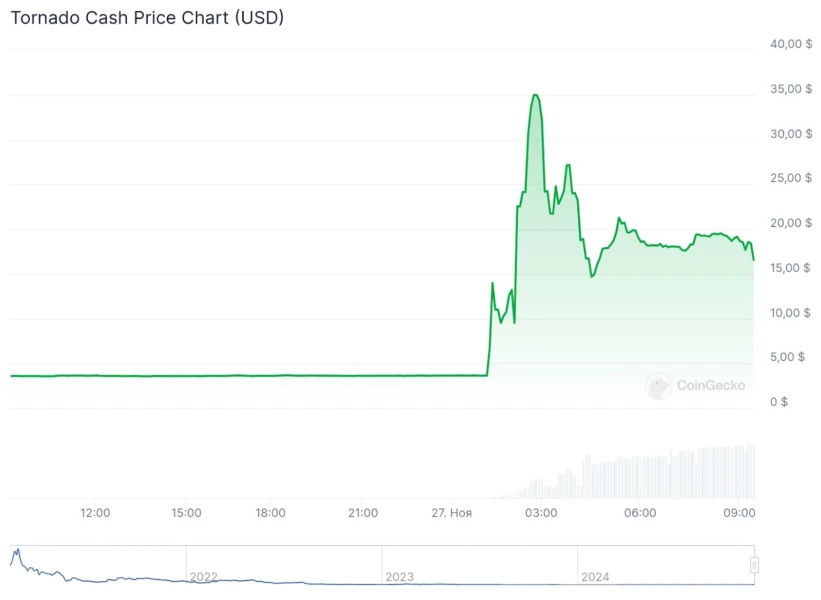Click the 06:00 time axis label
This screenshot has width=821, height=600.
coord(640,513)
